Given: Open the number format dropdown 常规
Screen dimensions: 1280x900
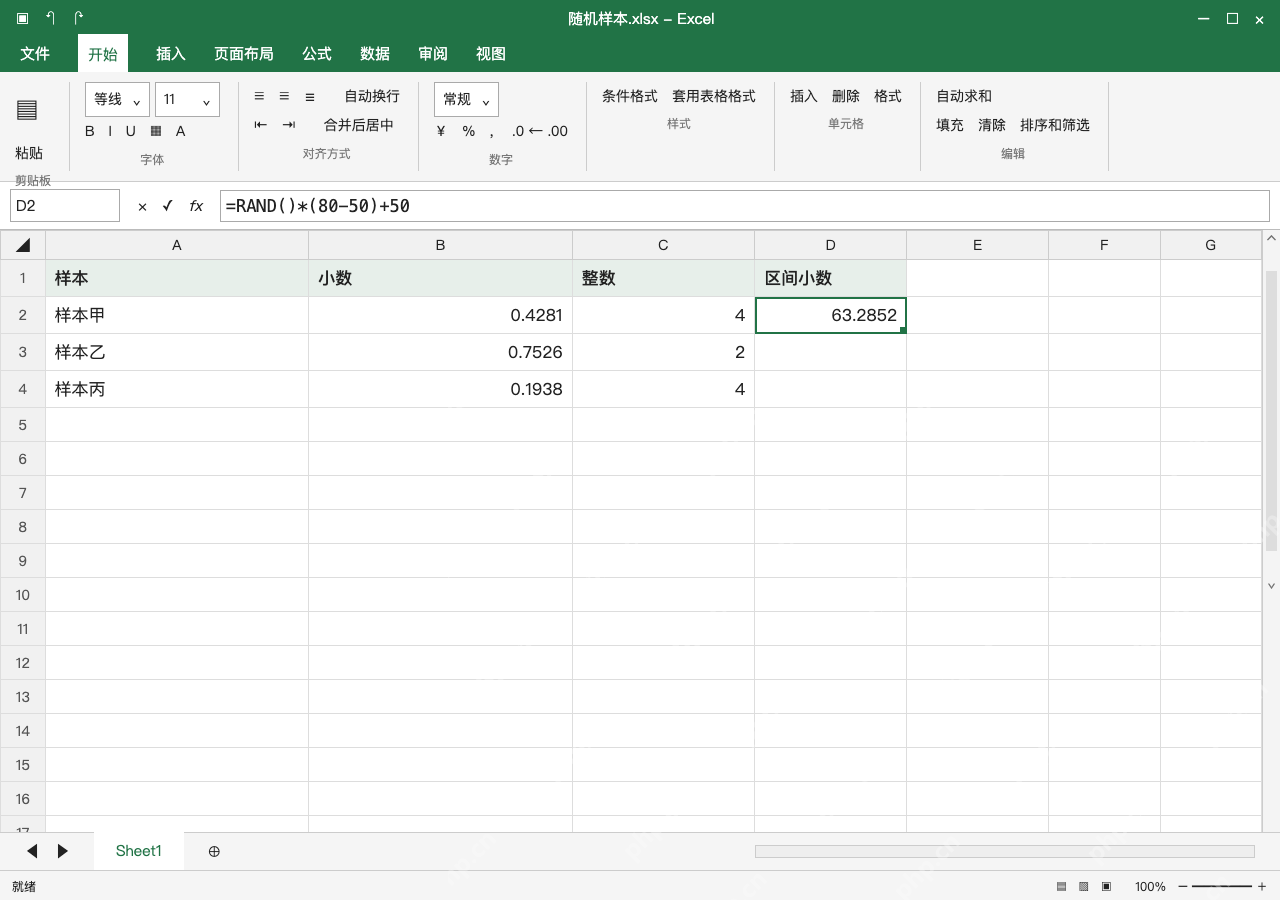Looking at the screenshot, I should [466, 99].
